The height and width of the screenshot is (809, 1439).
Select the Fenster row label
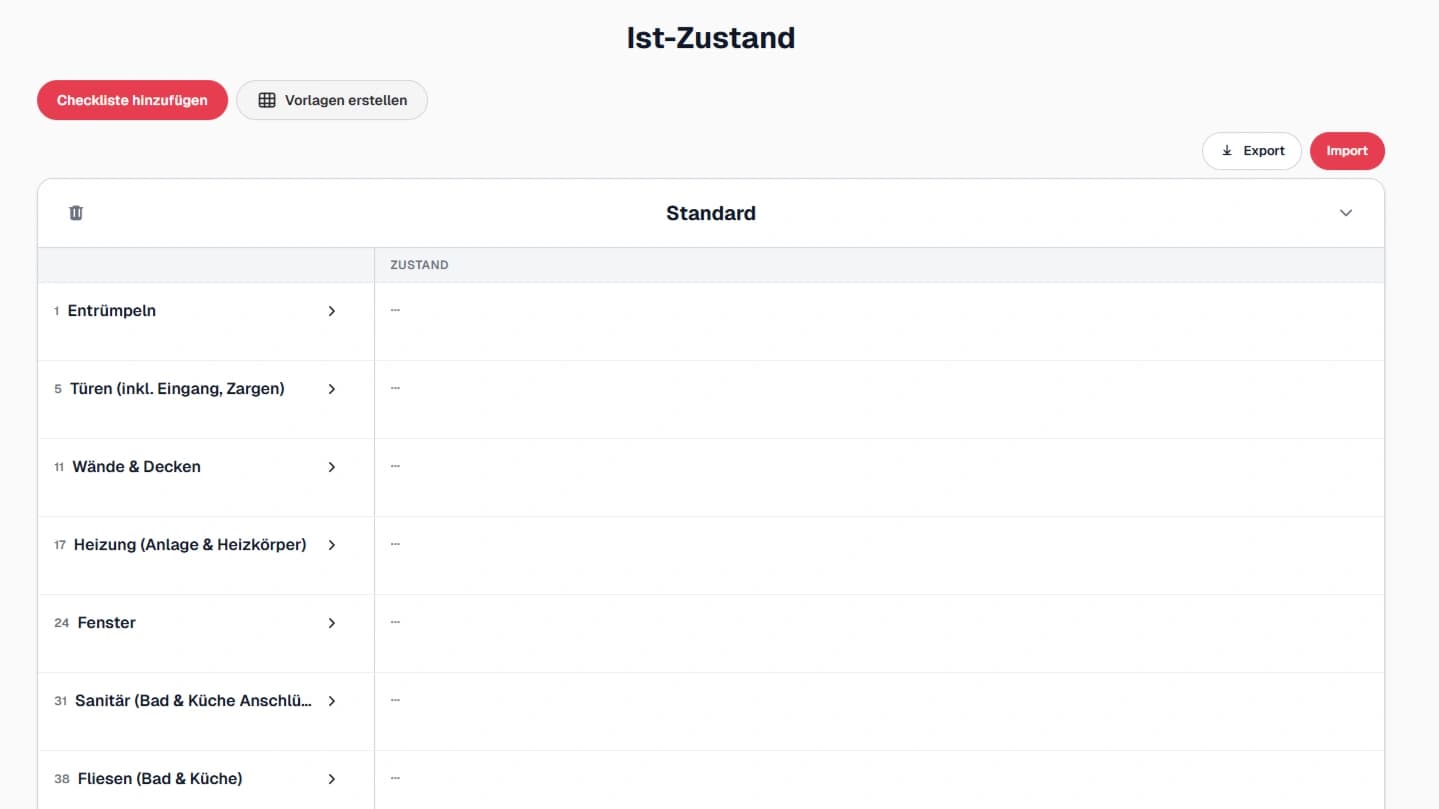click(x=106, y=623)
